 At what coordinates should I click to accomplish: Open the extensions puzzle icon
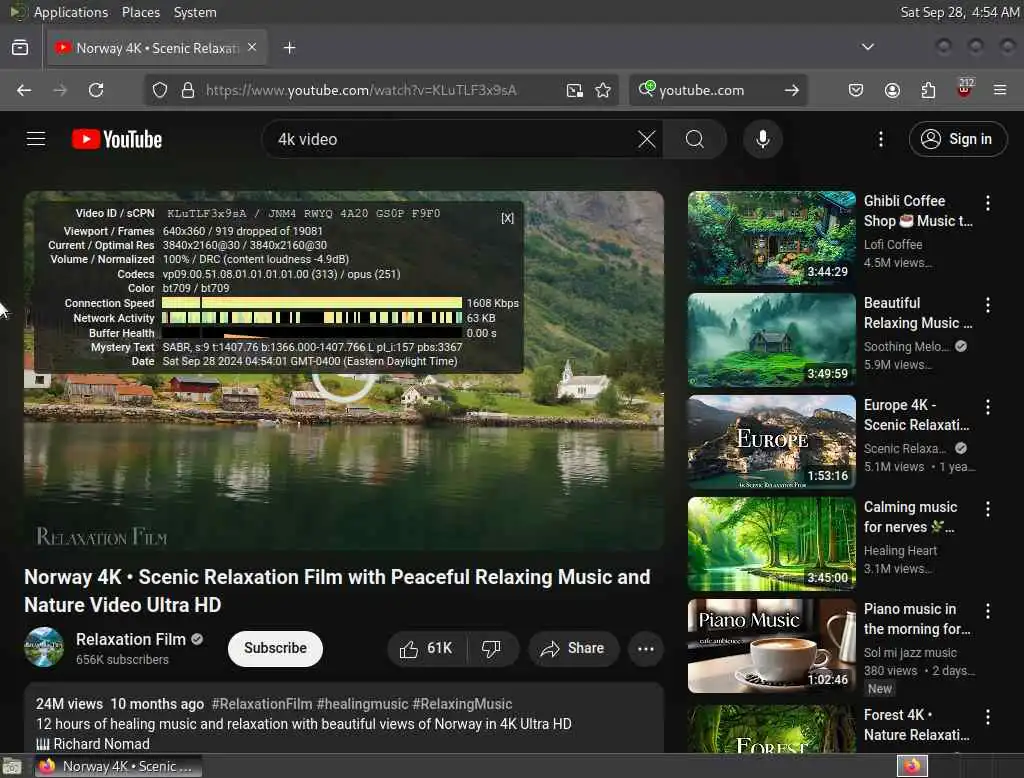point(928,90)
